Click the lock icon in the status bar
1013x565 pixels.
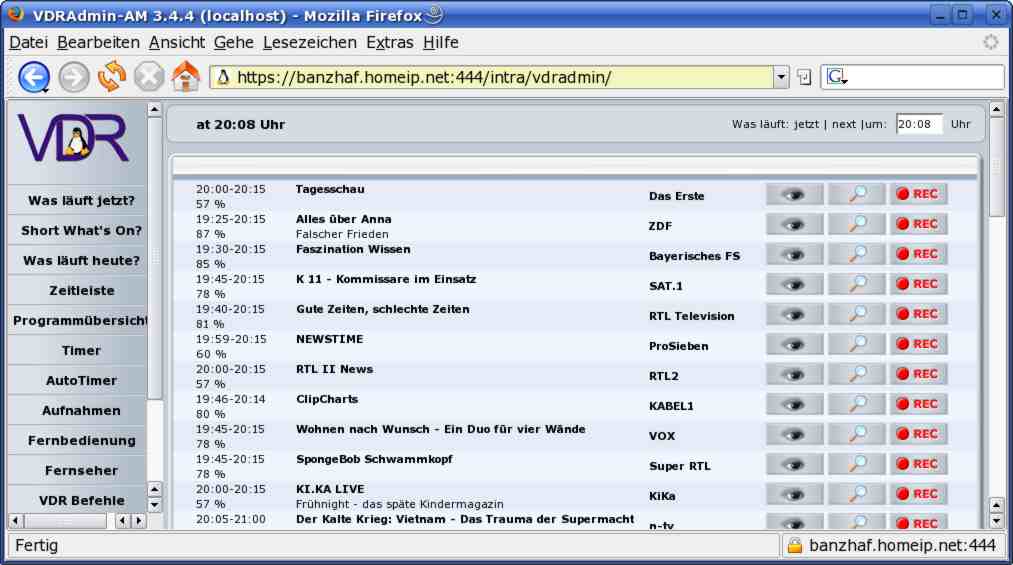pyautogui.click(x=795, y=546)
